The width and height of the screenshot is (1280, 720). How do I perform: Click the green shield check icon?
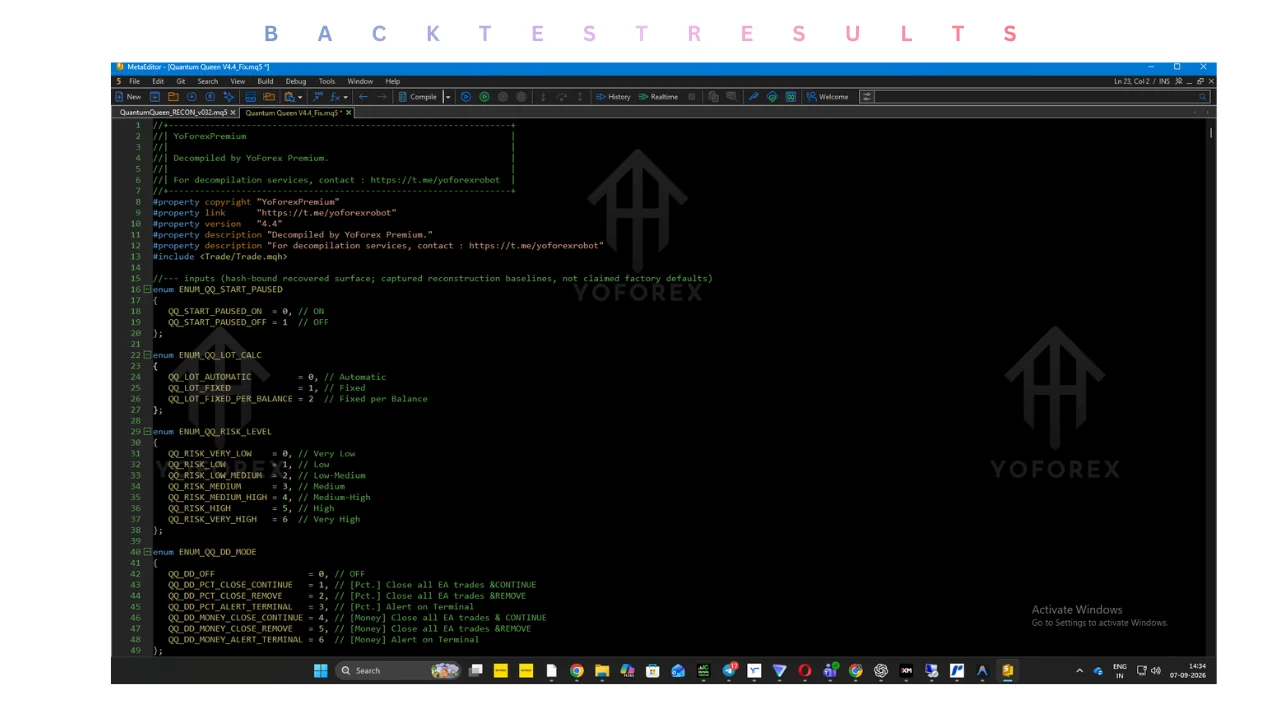(x=772, y=97)
